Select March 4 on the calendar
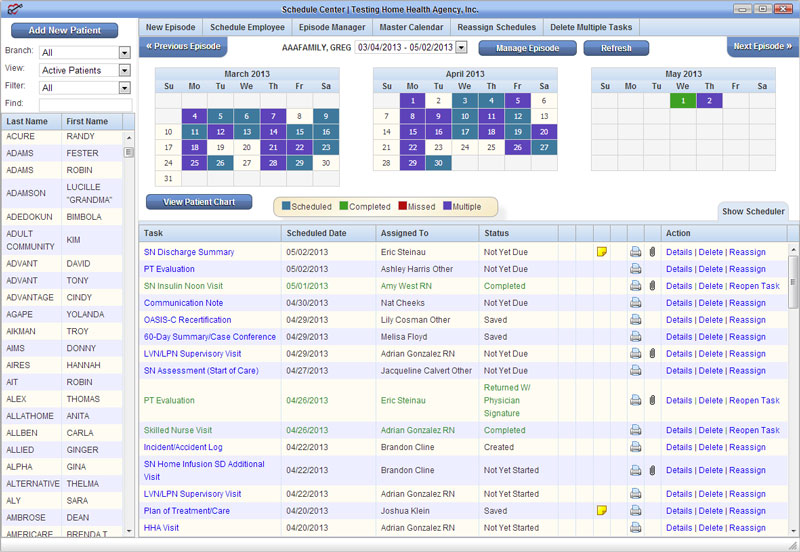This screenshot has width=800, height=552. tap(194, 116)
